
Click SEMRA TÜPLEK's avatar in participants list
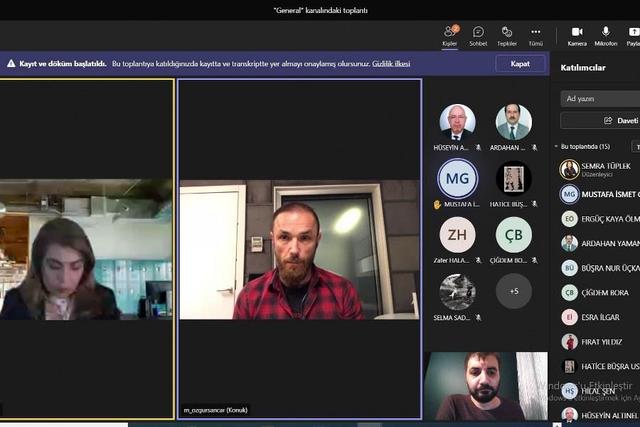click(x=569, y=169)
